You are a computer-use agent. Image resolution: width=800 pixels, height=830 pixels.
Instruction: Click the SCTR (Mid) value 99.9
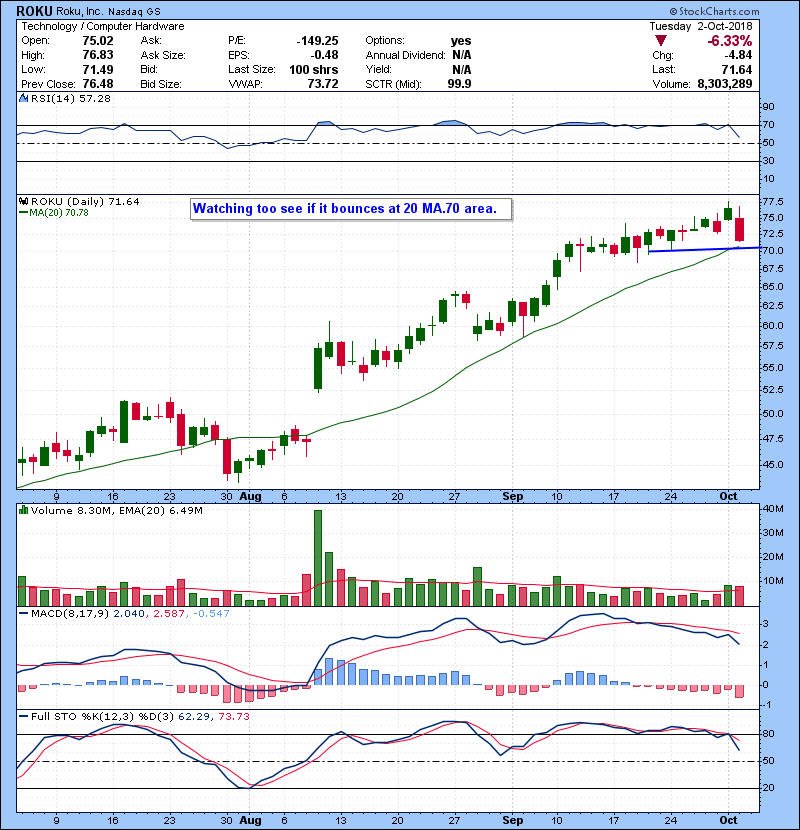pos(459,84)
